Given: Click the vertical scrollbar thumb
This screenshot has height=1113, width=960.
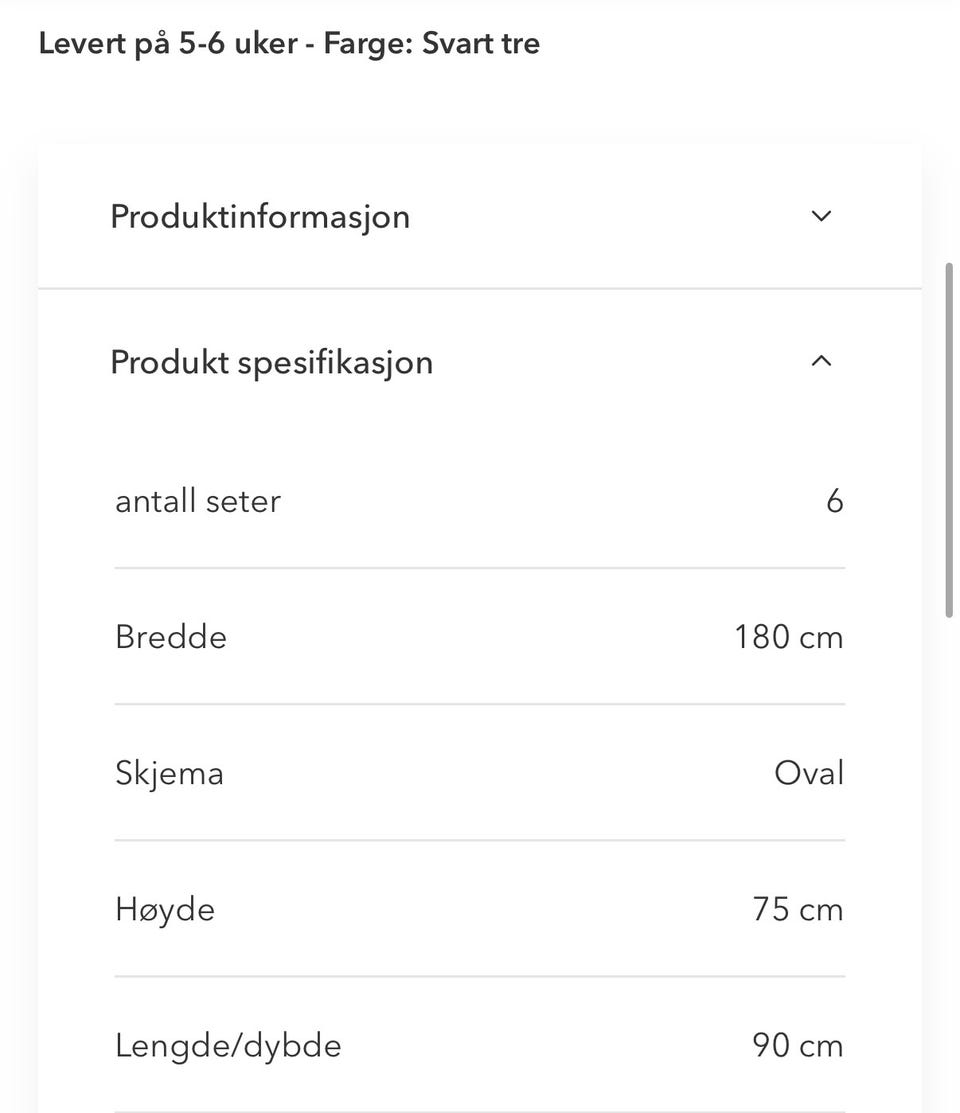Looking at the screenshot, I should [x=949, y=440].
